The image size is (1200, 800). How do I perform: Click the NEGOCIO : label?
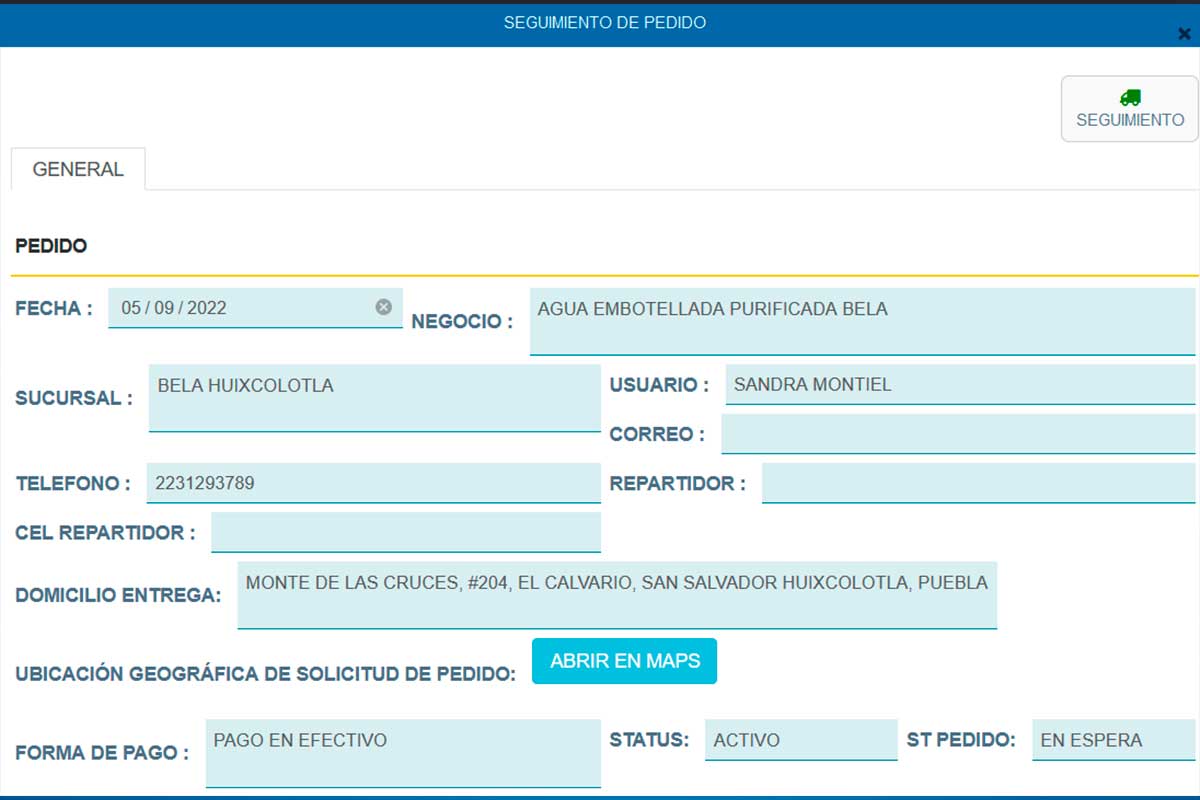(462, 322)
